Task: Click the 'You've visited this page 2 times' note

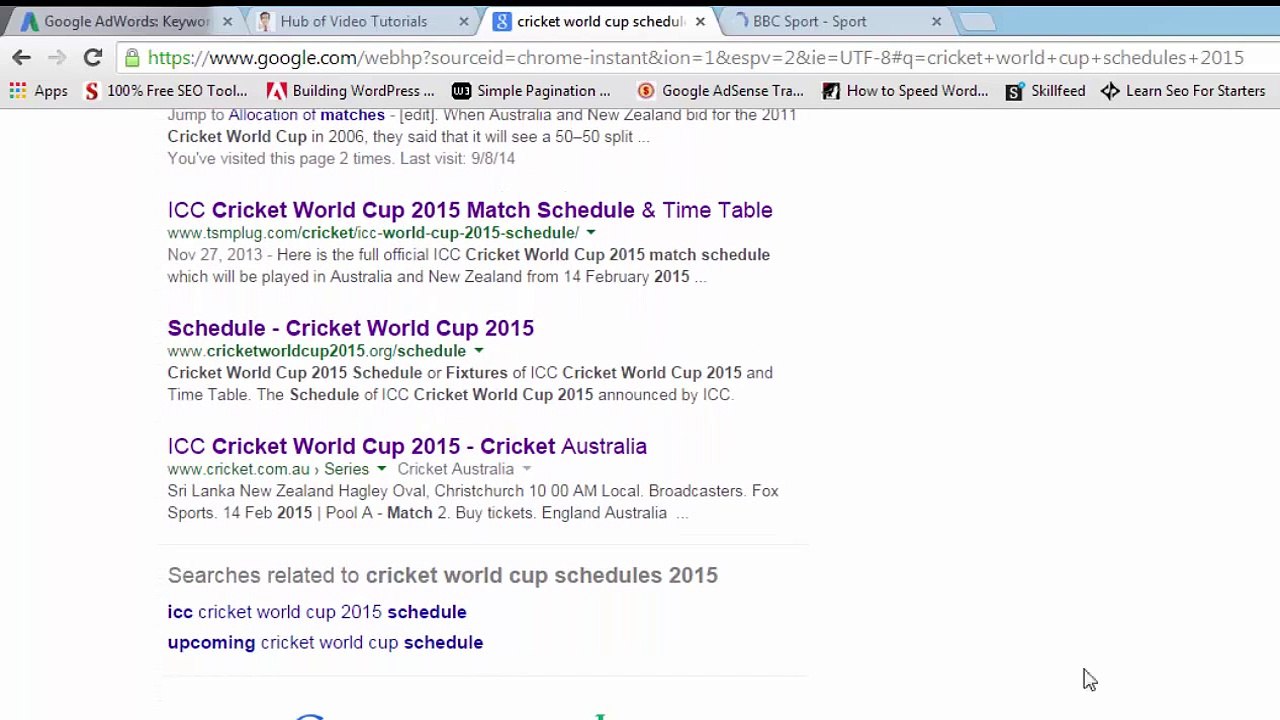Action: (341, 158)
